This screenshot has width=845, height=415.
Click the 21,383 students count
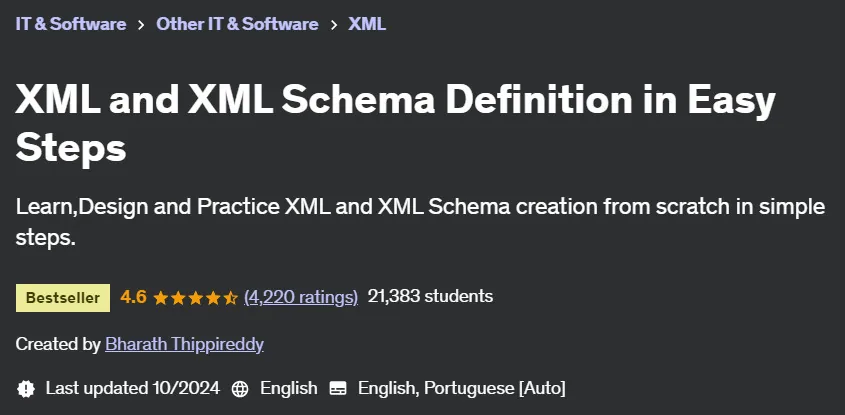tap(430, 296)
